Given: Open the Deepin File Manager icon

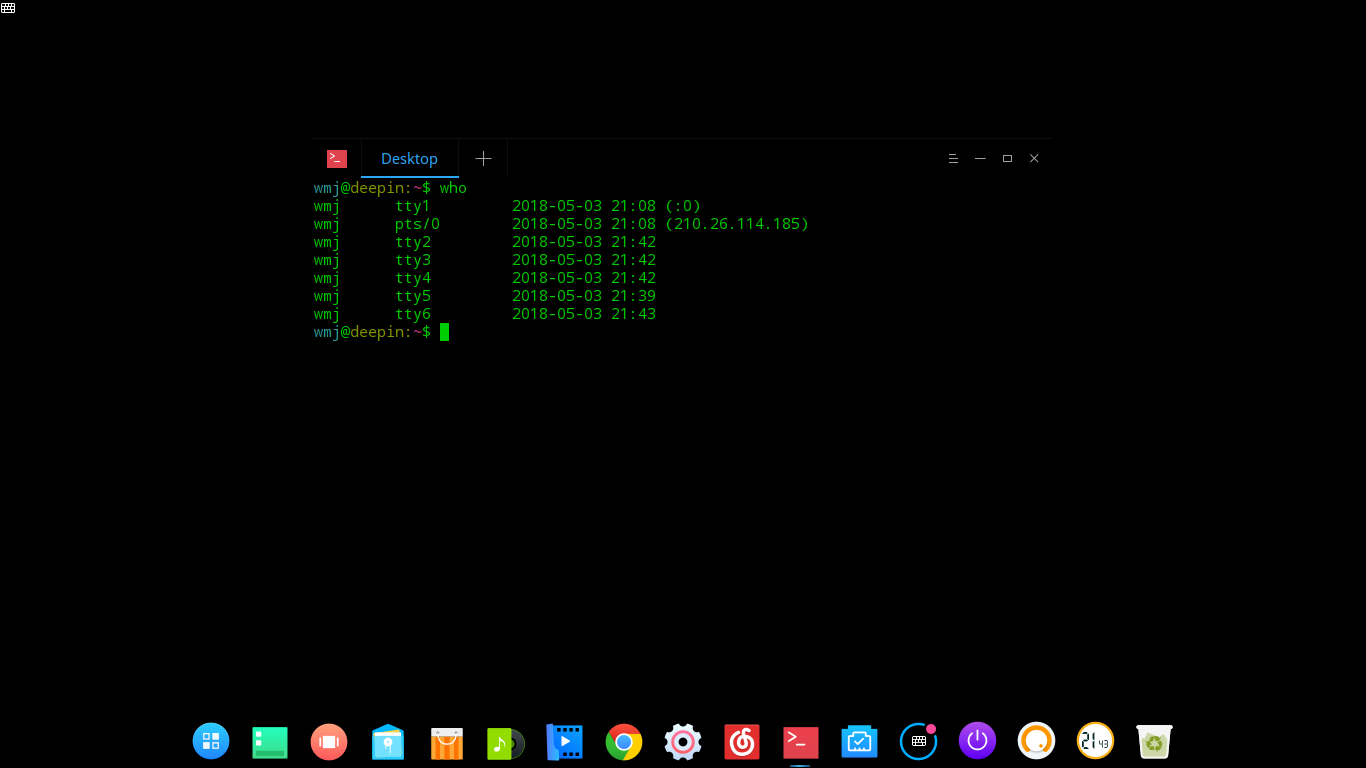Looking at the screenshot, I should (x=387, y=742).
